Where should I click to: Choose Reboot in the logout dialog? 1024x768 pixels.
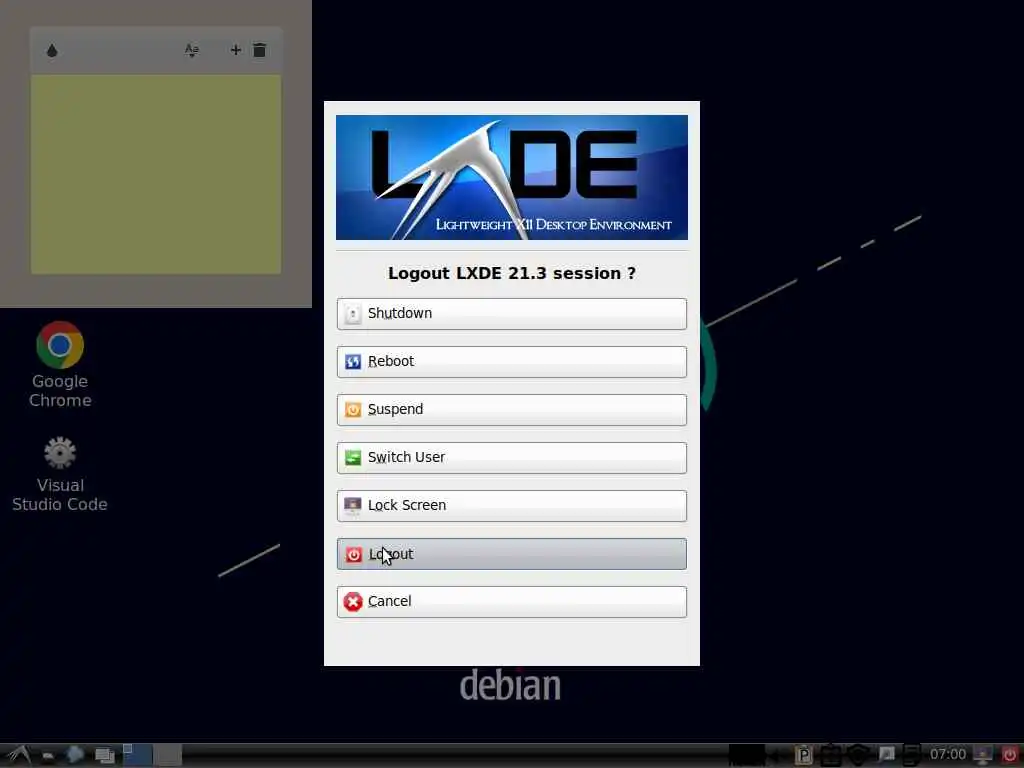(511, 362)
